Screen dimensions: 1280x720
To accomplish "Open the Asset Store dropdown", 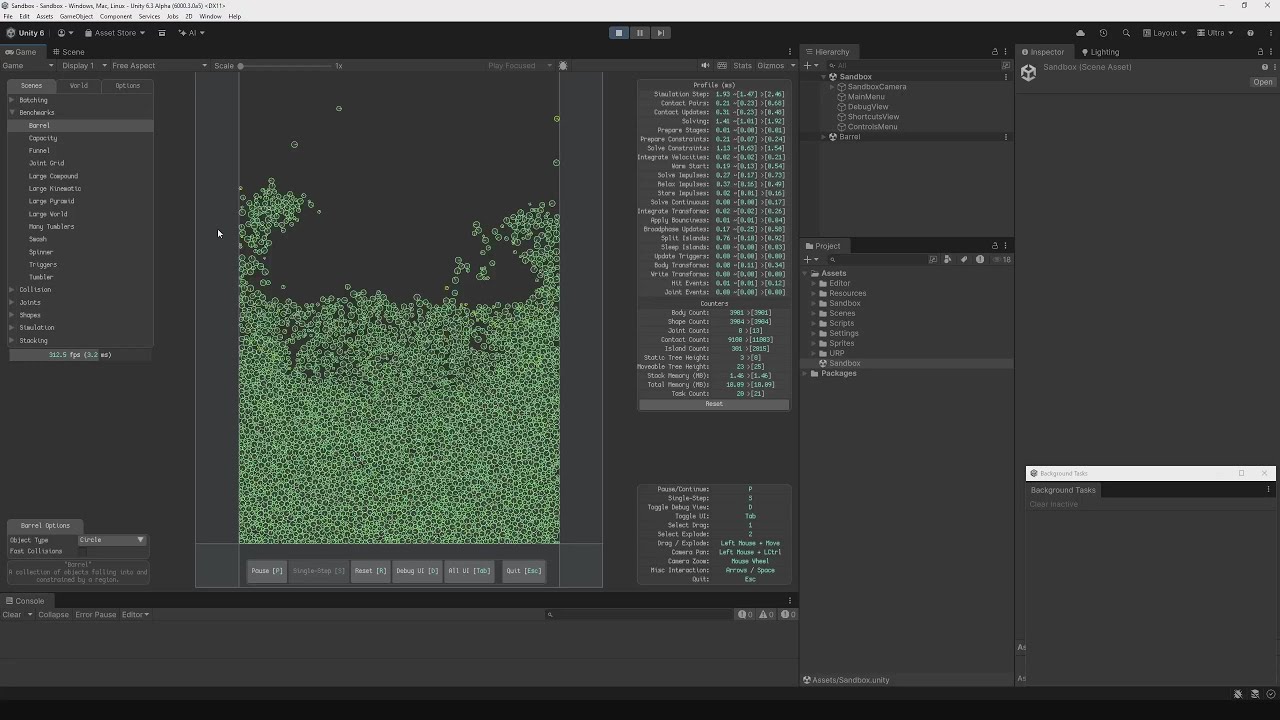I will (x=114, y=33).
